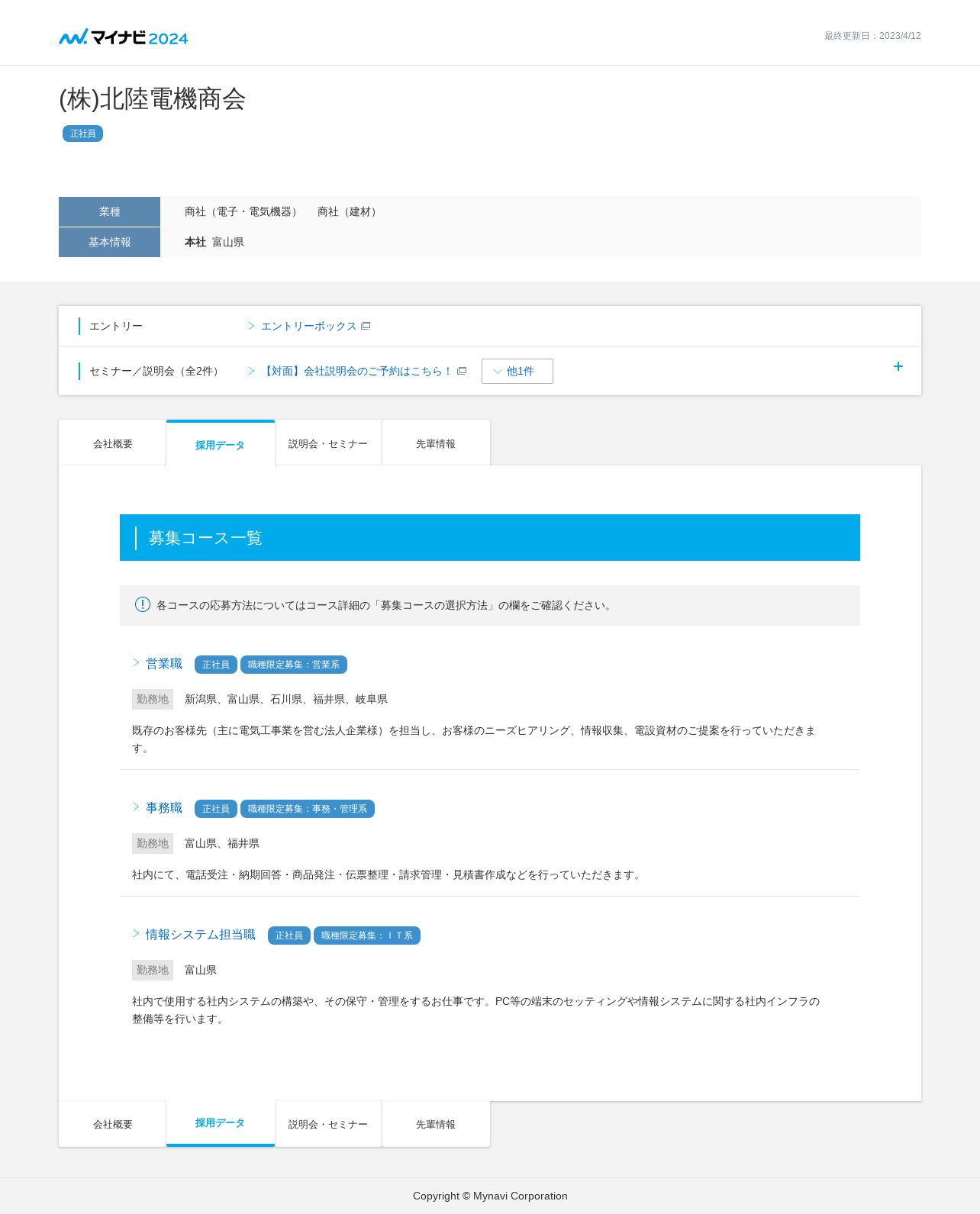Viewport: 980px width, 1214px height.
Task: Click the 基本情報 row header
Action: (x=109, y=242)
